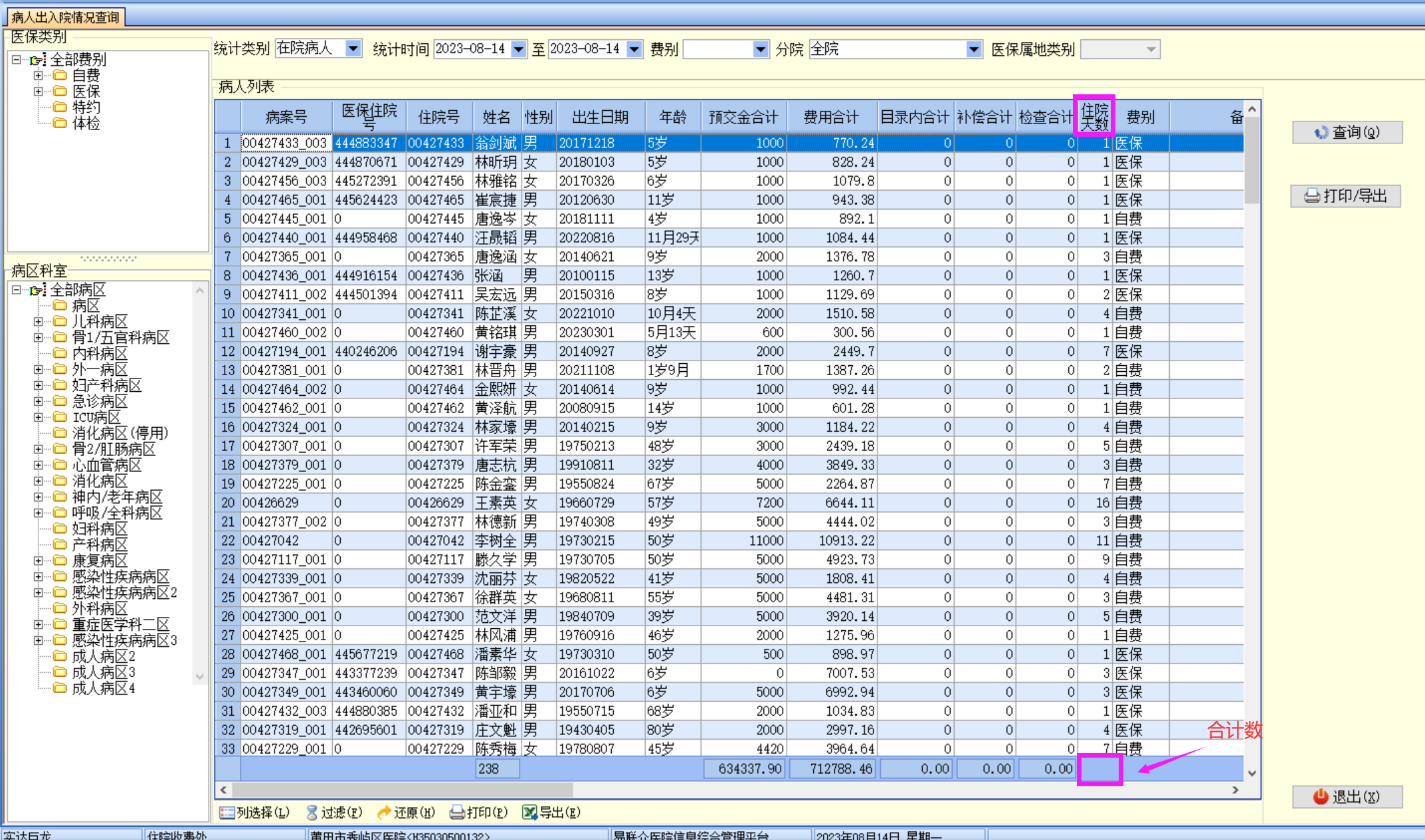Open the 列选择(L) column chooser icon

227,812
